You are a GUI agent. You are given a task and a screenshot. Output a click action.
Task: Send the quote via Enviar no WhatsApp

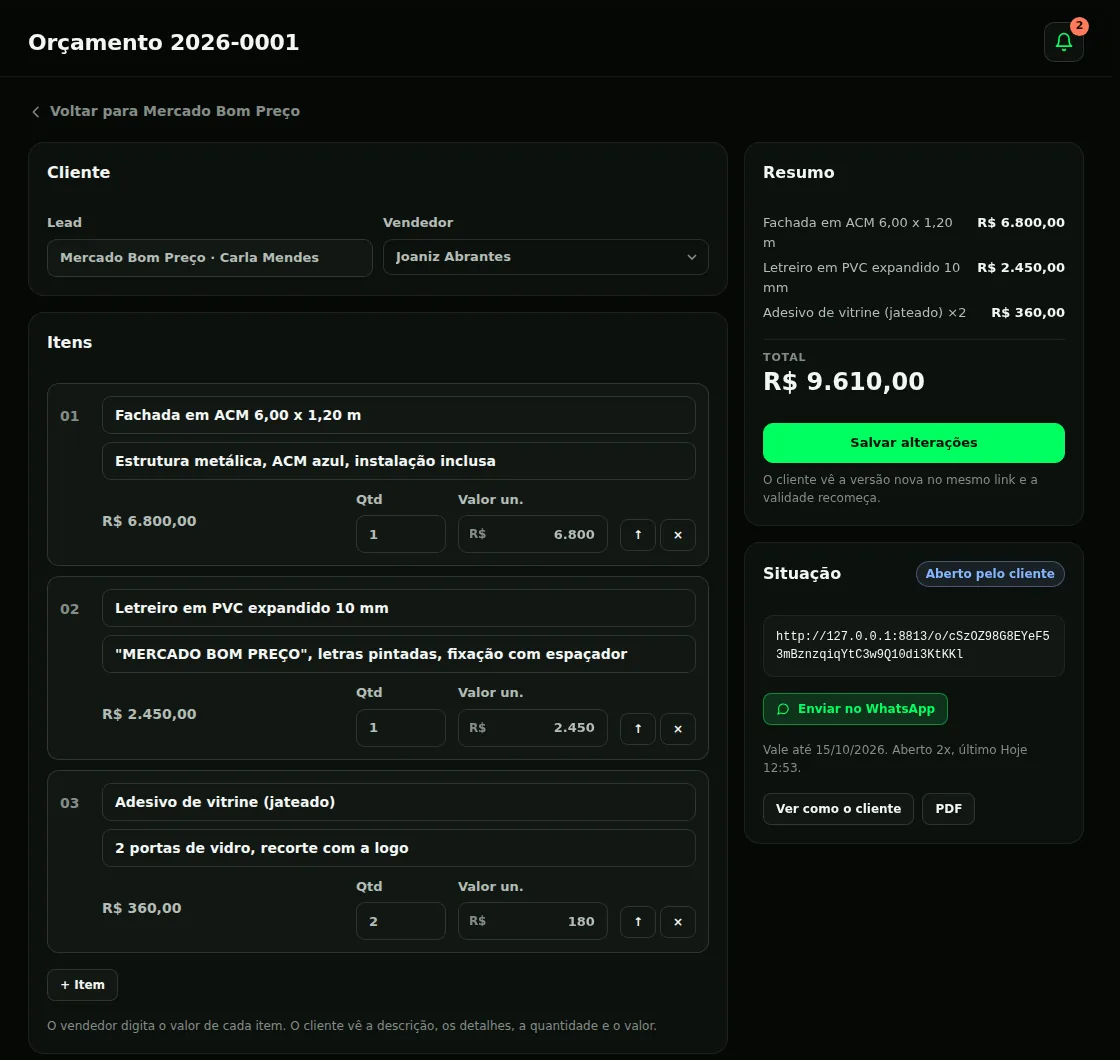(x=854, y=709)
